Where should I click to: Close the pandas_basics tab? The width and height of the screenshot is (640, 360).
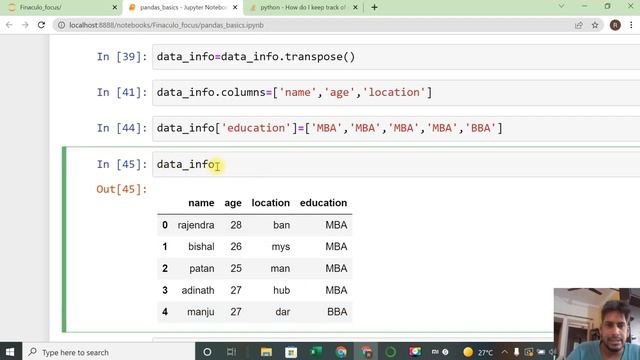[x=235, y=7]
